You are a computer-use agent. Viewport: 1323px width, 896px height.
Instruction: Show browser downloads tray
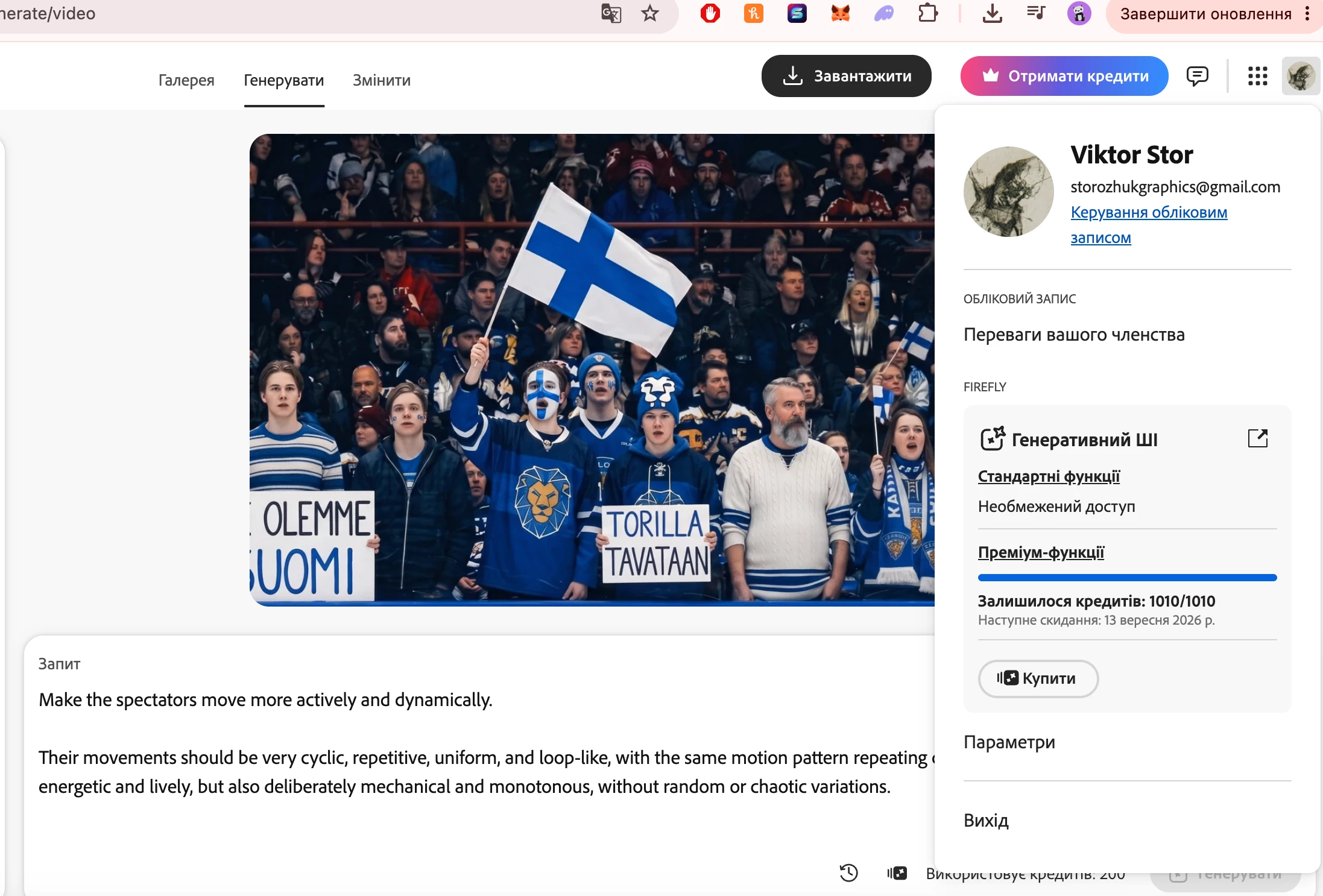(x=992, y=13)
